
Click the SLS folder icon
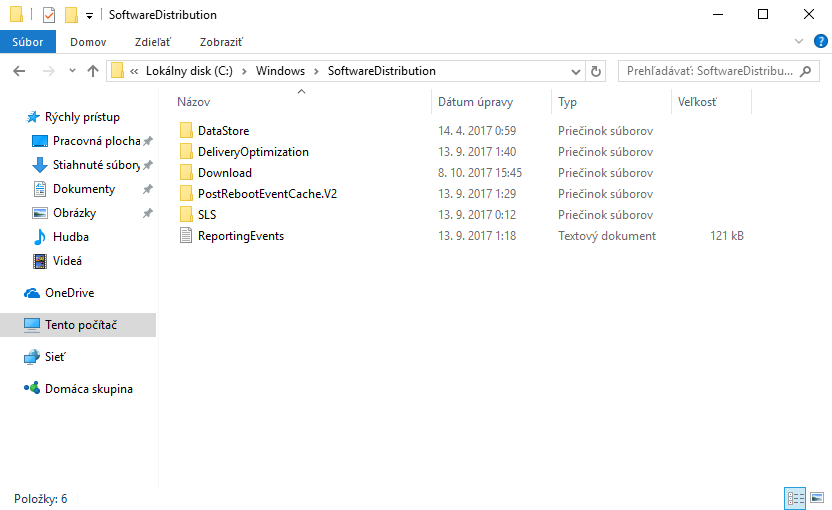186,214
